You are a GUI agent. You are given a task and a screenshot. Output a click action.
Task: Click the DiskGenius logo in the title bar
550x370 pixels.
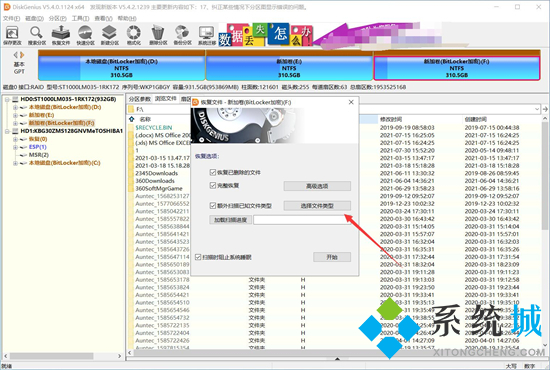tap(7, 7)
